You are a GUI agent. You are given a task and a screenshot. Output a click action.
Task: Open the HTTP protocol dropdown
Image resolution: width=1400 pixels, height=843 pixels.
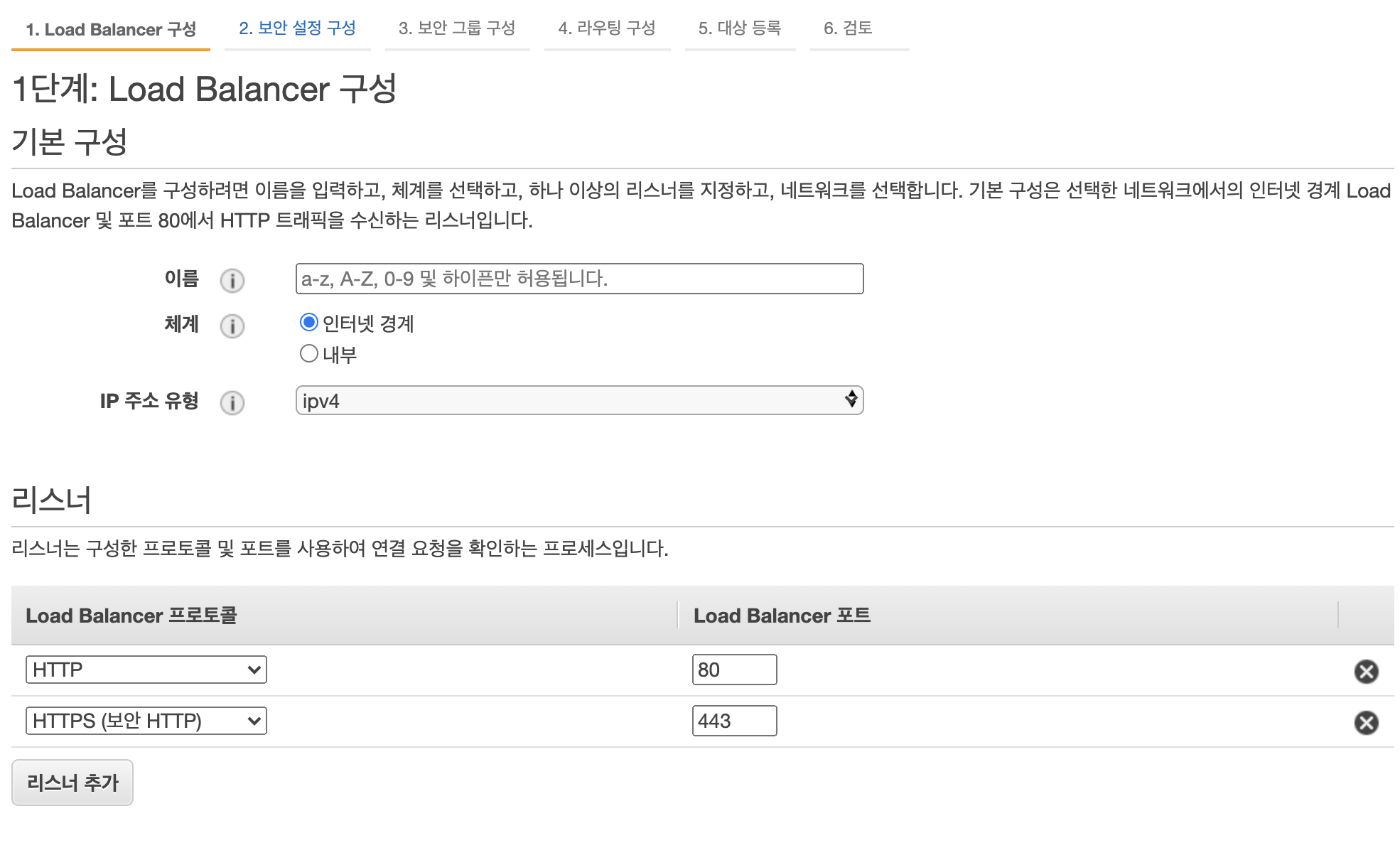(146, 670)
